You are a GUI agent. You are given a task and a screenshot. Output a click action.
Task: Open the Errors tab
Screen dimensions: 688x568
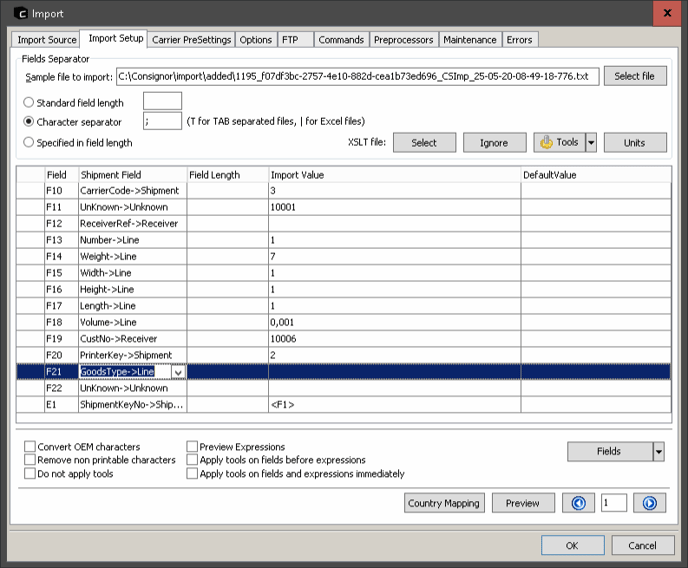coord(520,39)
